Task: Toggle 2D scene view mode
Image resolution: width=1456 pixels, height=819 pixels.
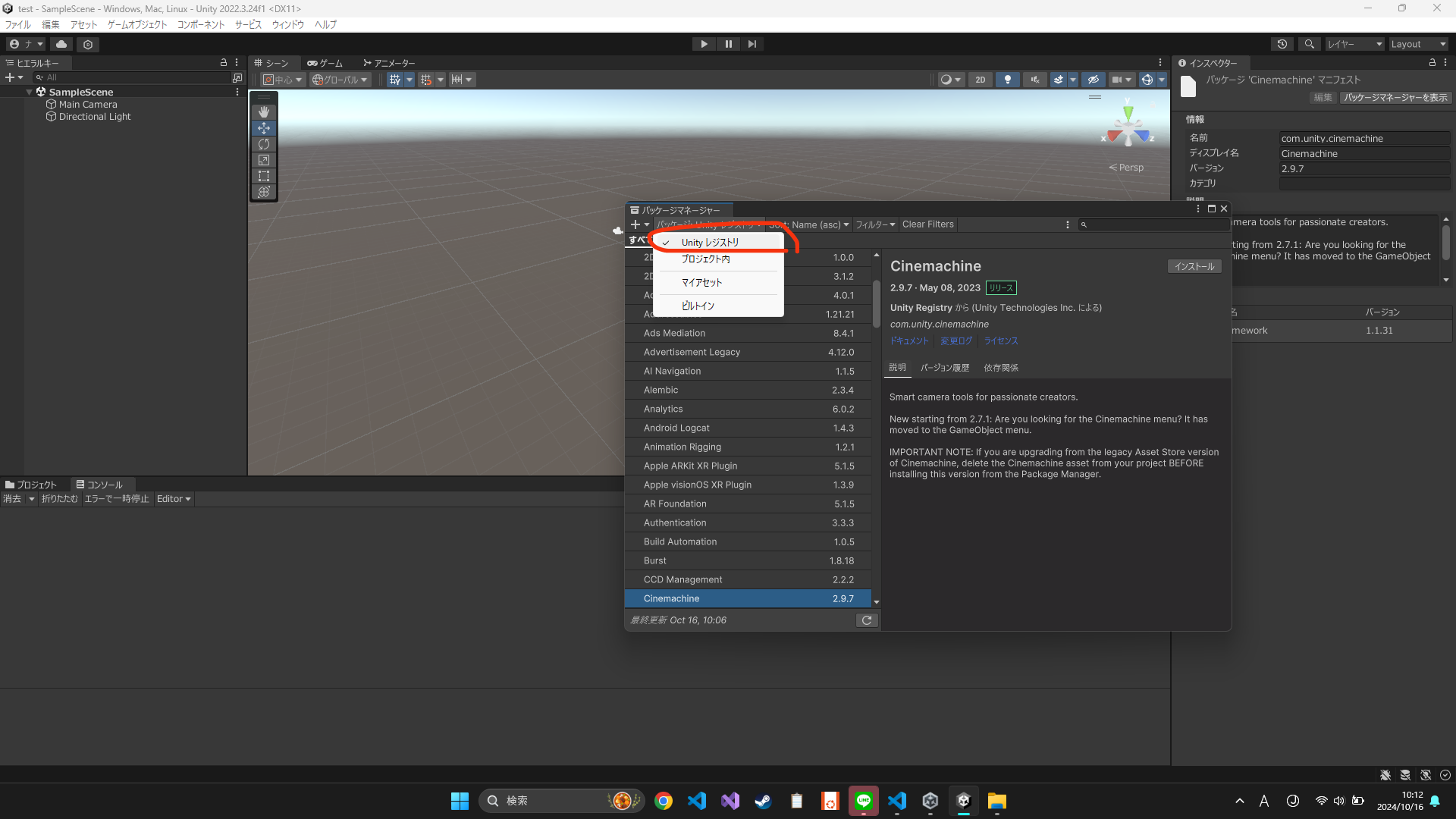Action: (x=981, y=80)
